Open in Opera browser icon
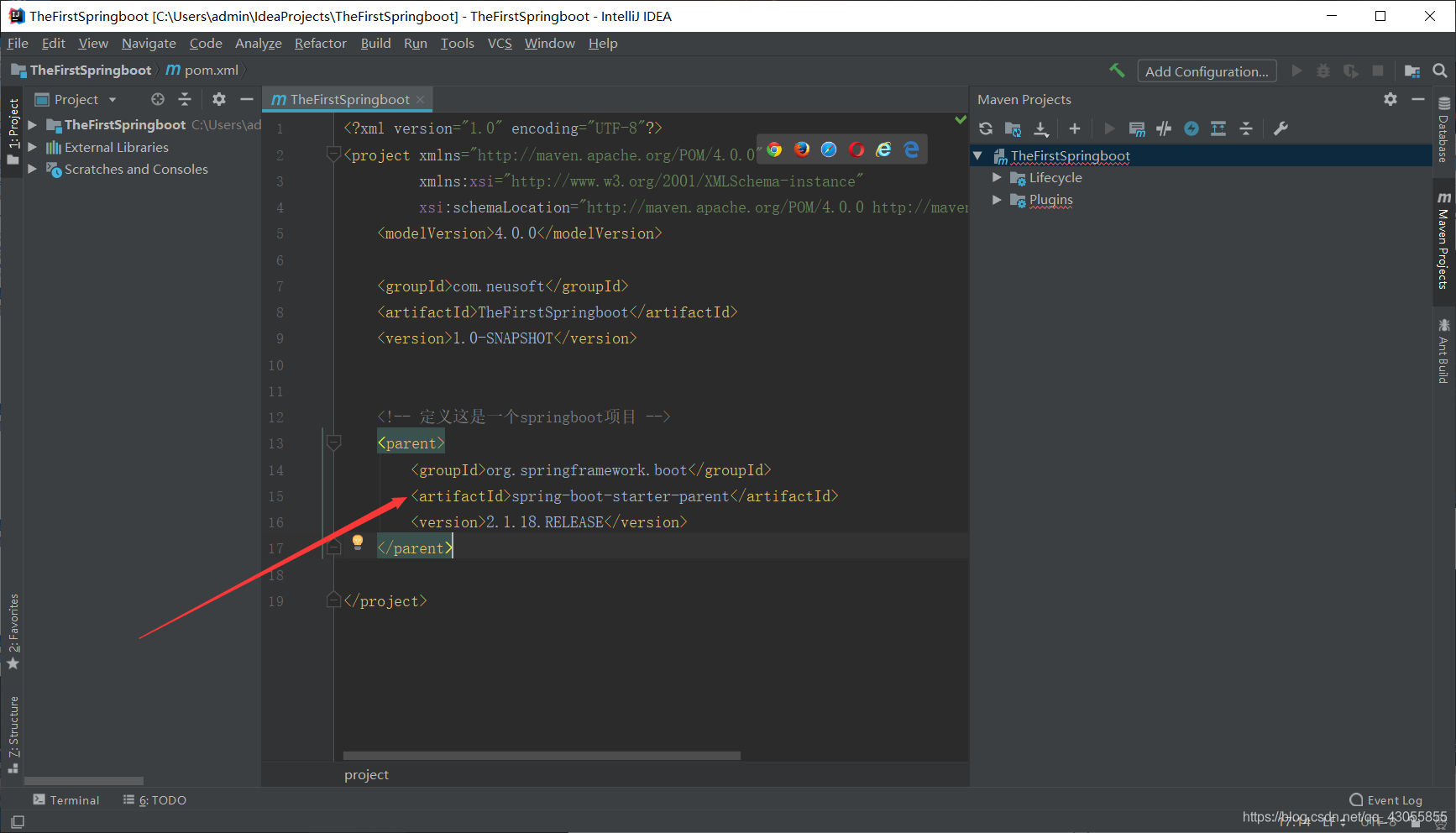1456x833 pixels. pyautogui.click(x=856, y=149)
